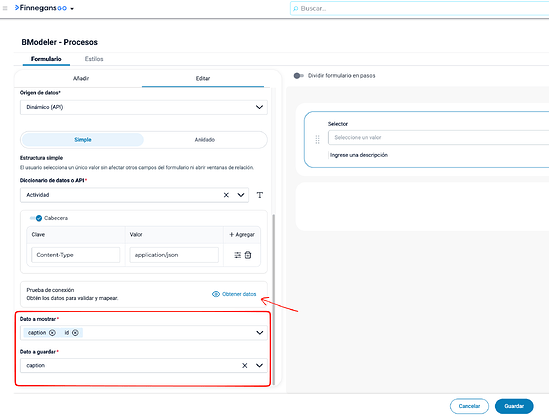Remove the id tag
The height and width of the screenshot is (419, 549).
coord(75,333)
